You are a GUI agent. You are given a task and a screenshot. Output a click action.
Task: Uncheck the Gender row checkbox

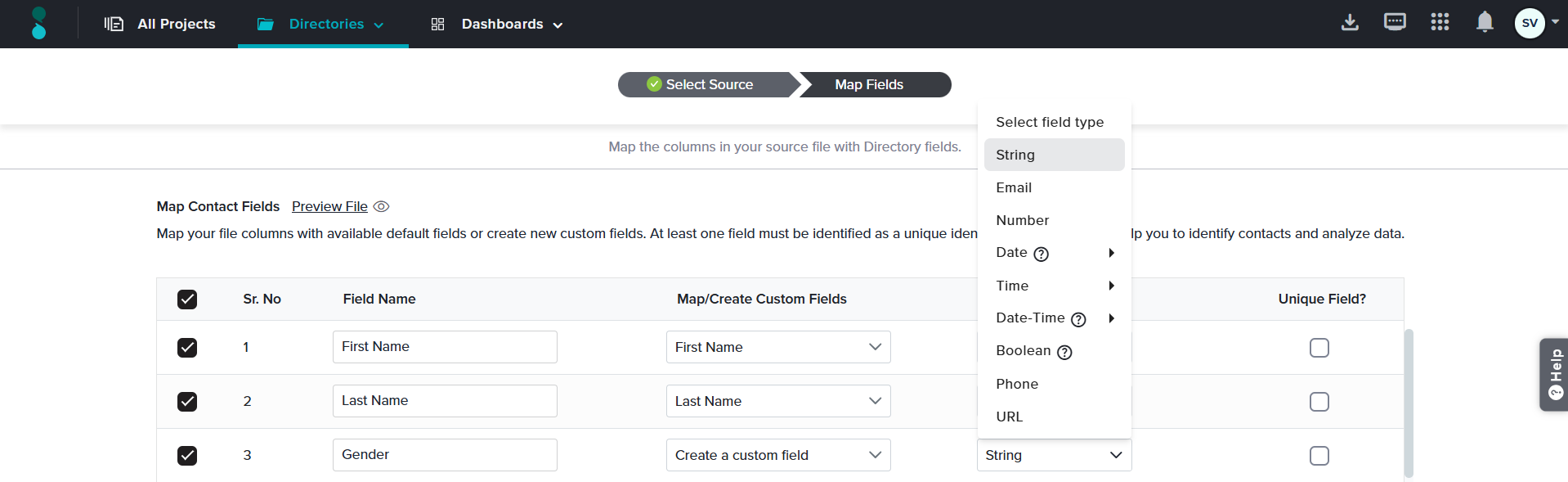187,456
